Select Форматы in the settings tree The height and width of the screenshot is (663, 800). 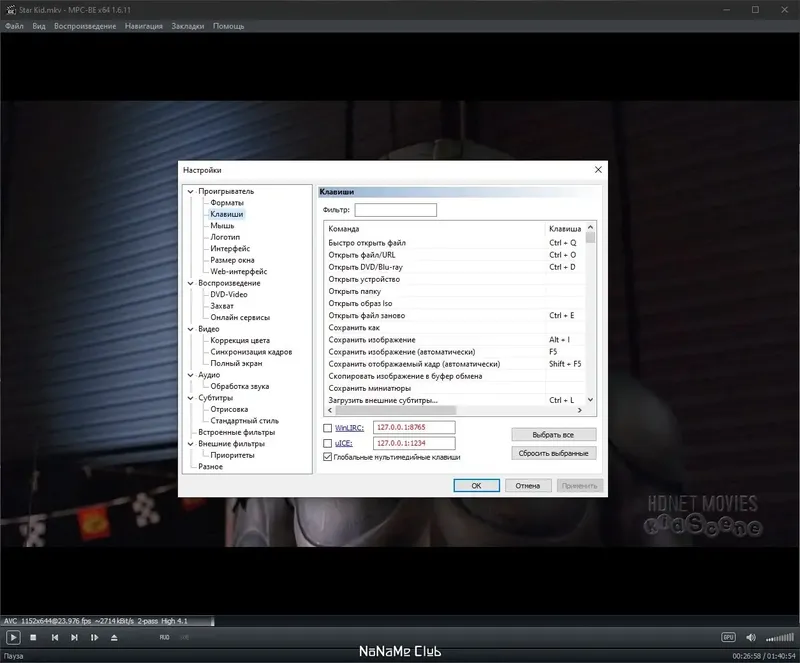point(227,203)
